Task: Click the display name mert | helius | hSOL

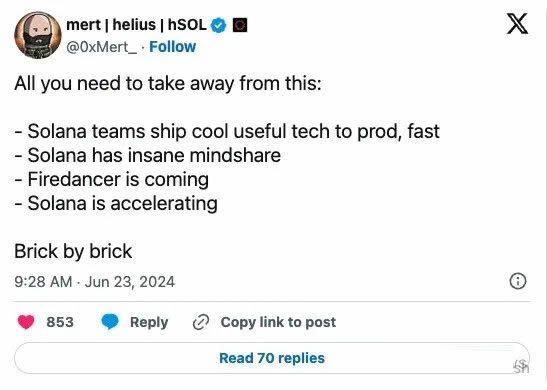Action: tap(136, 25)
